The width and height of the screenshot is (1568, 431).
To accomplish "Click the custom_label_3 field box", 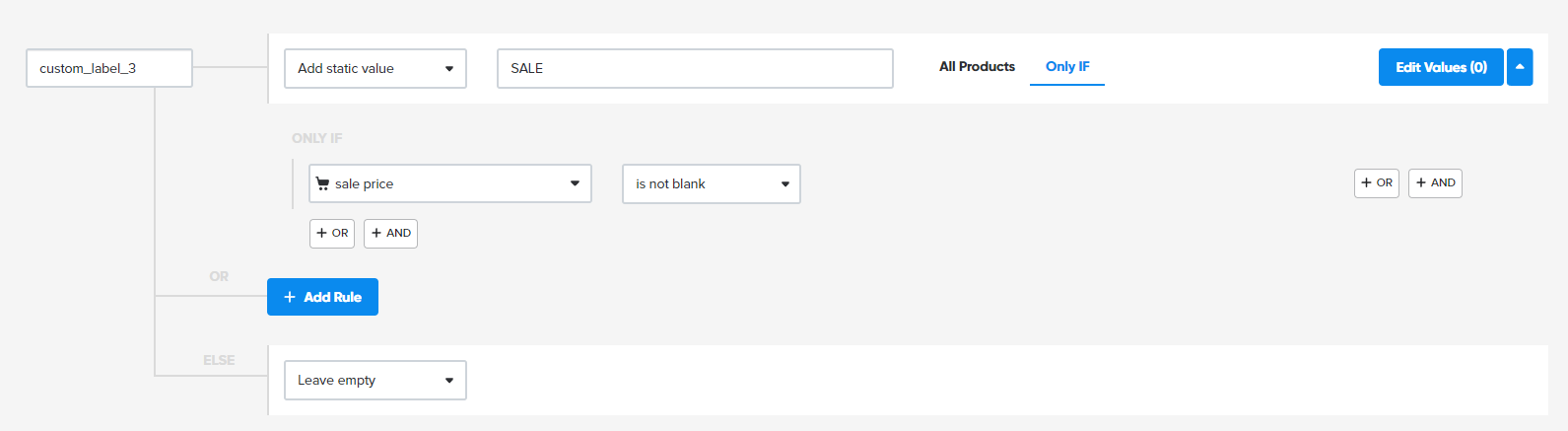I will (x=109, y=68).
